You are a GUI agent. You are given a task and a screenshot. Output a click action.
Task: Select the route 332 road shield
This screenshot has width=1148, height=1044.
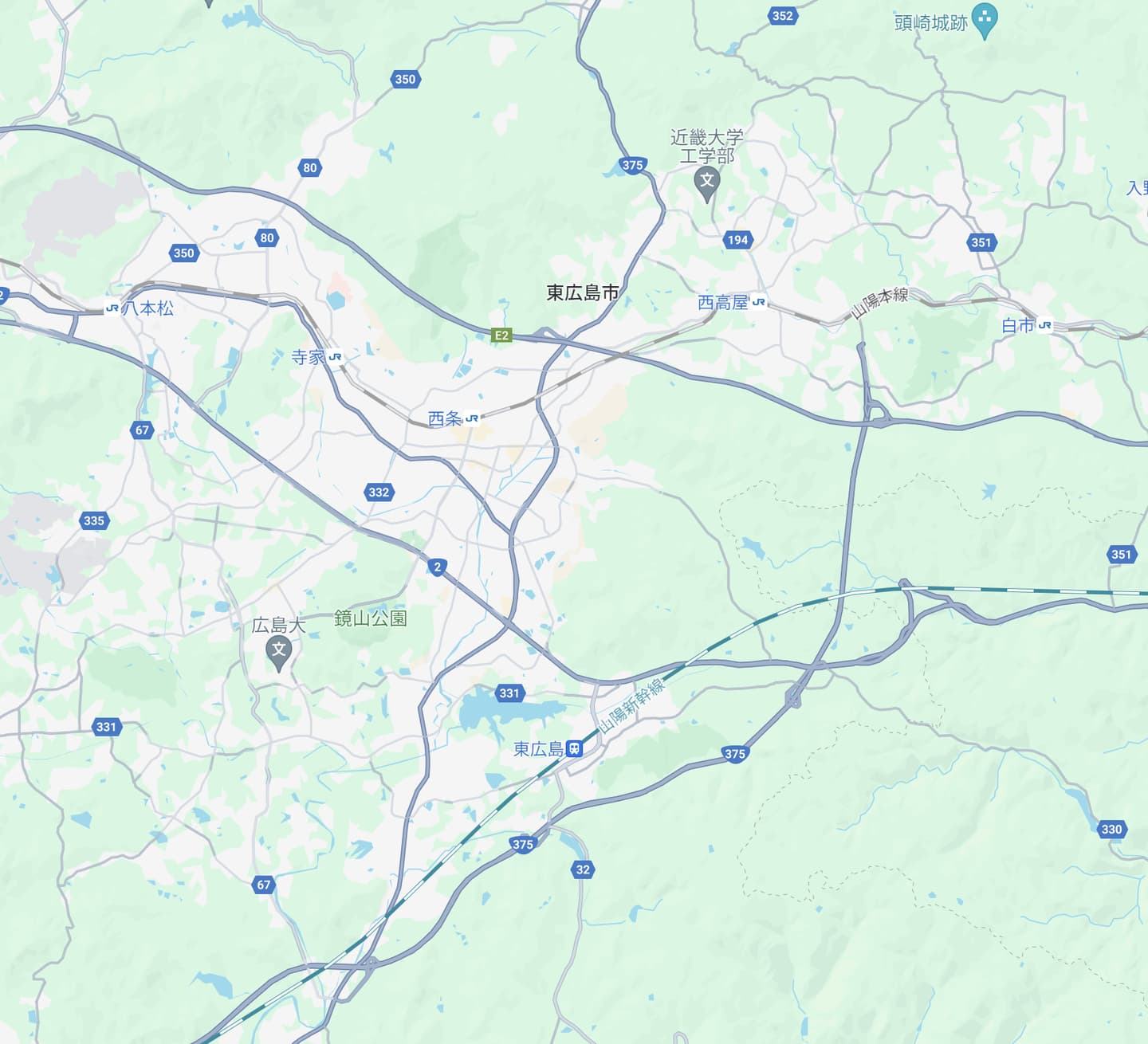point(379,492)
